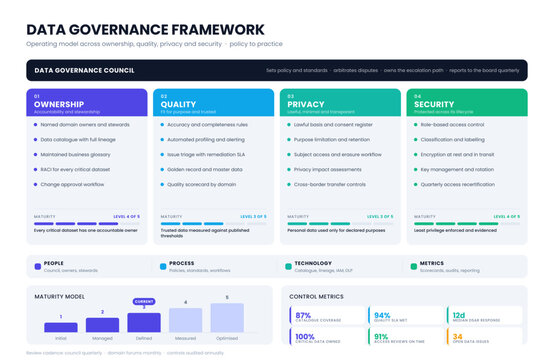This screenshot has height=360, width=554.
Task: Click 'Accuracy and completeness rules' bullet
Action: coord(207,125)
